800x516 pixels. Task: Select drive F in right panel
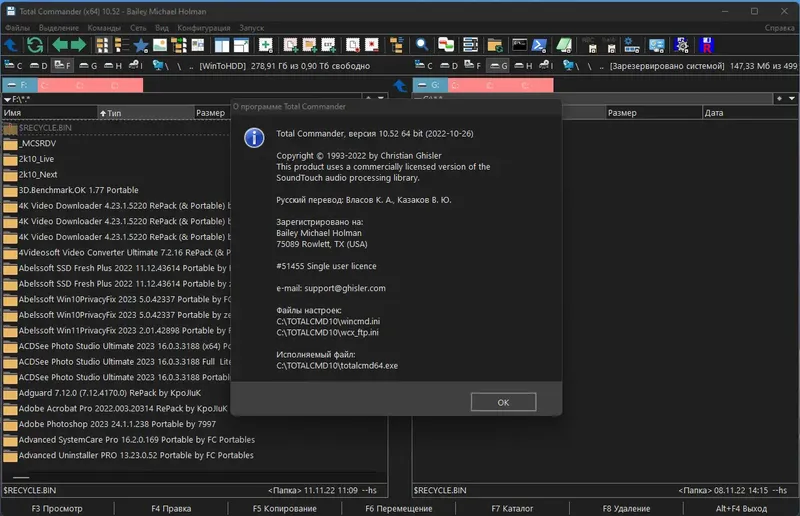[472, 65]
